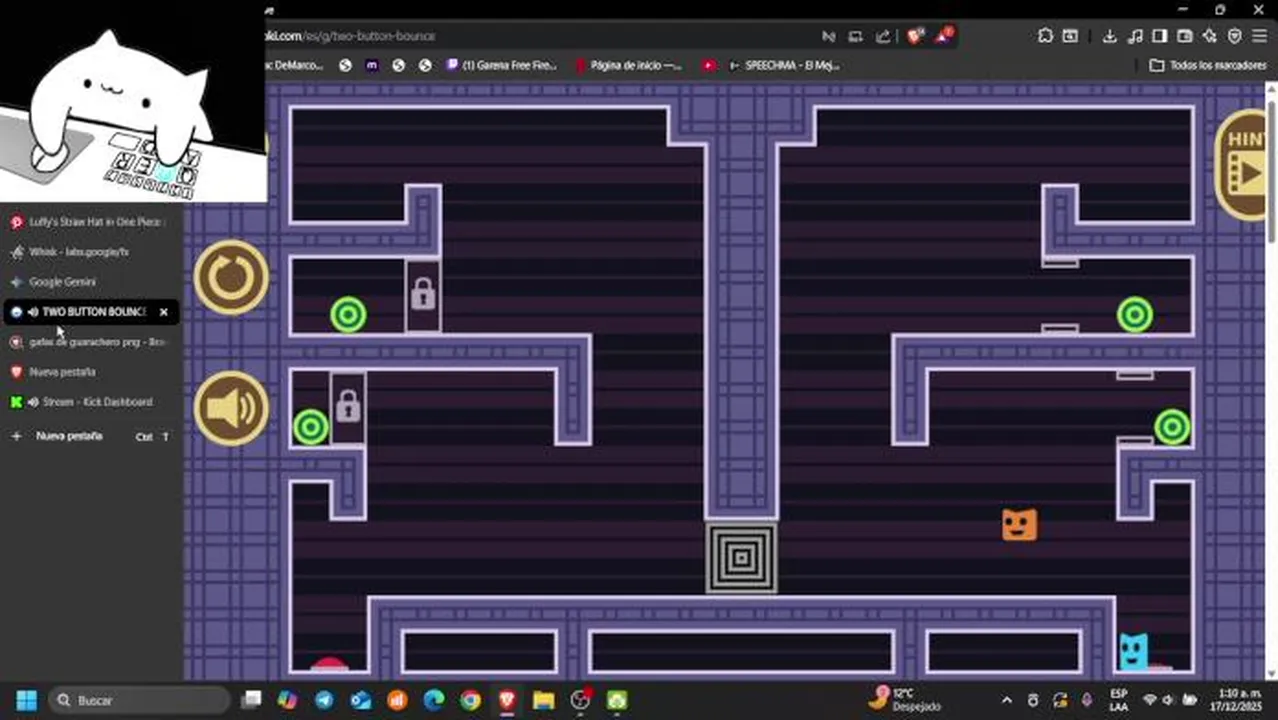Image resolution: width=1278 pixels, height=720 pixels.
Task: Expand the system tray hidden icons chevron
Action: pos(1006,700)
